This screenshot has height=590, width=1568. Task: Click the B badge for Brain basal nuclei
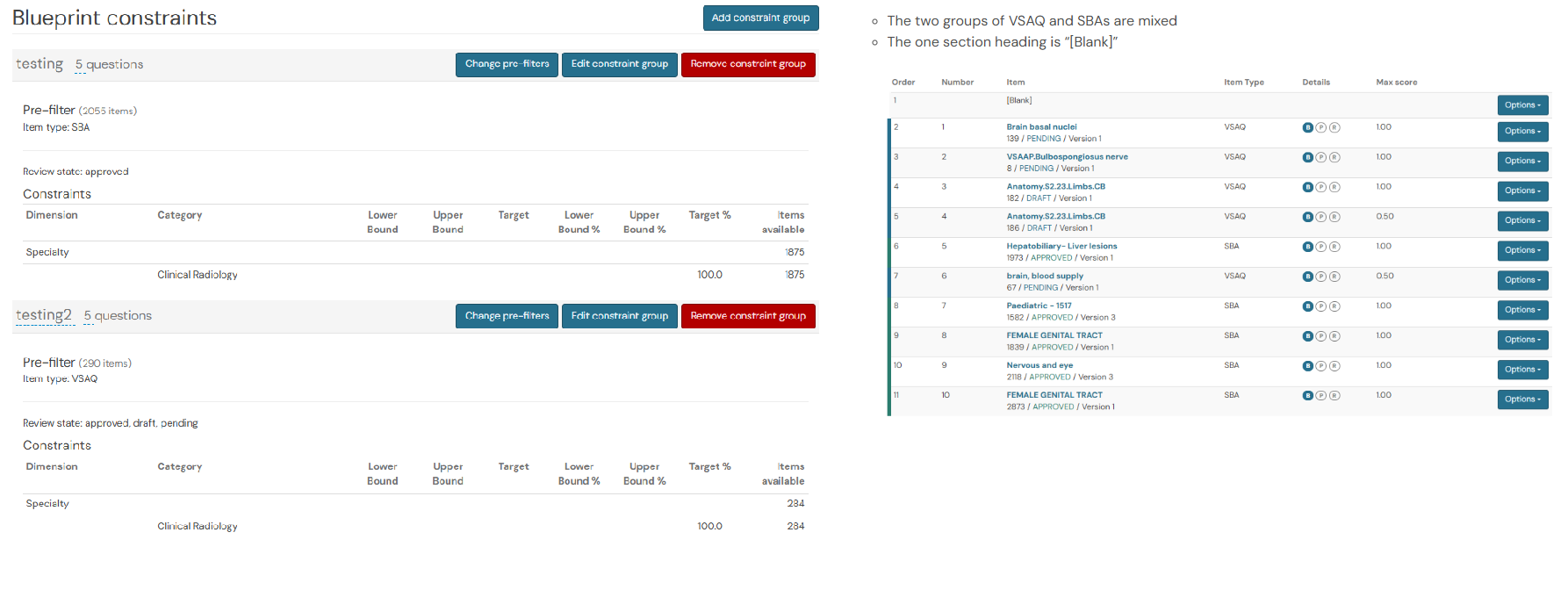1307,127
